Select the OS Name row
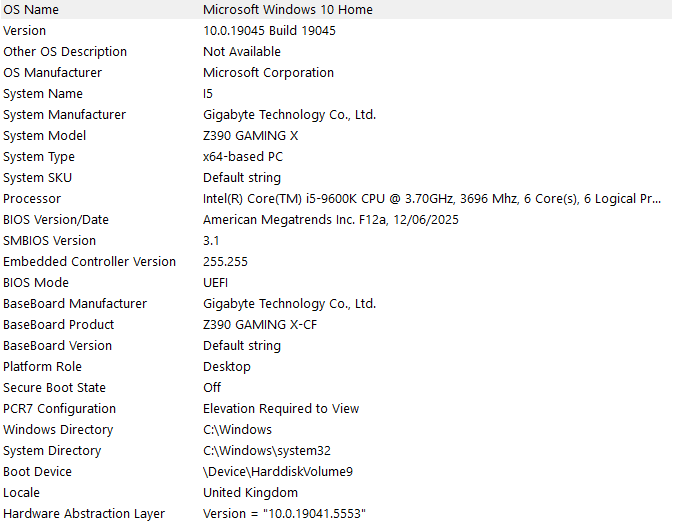Image resolution: width=687 pixels, height=524 pixels. [x=336, y=9]
